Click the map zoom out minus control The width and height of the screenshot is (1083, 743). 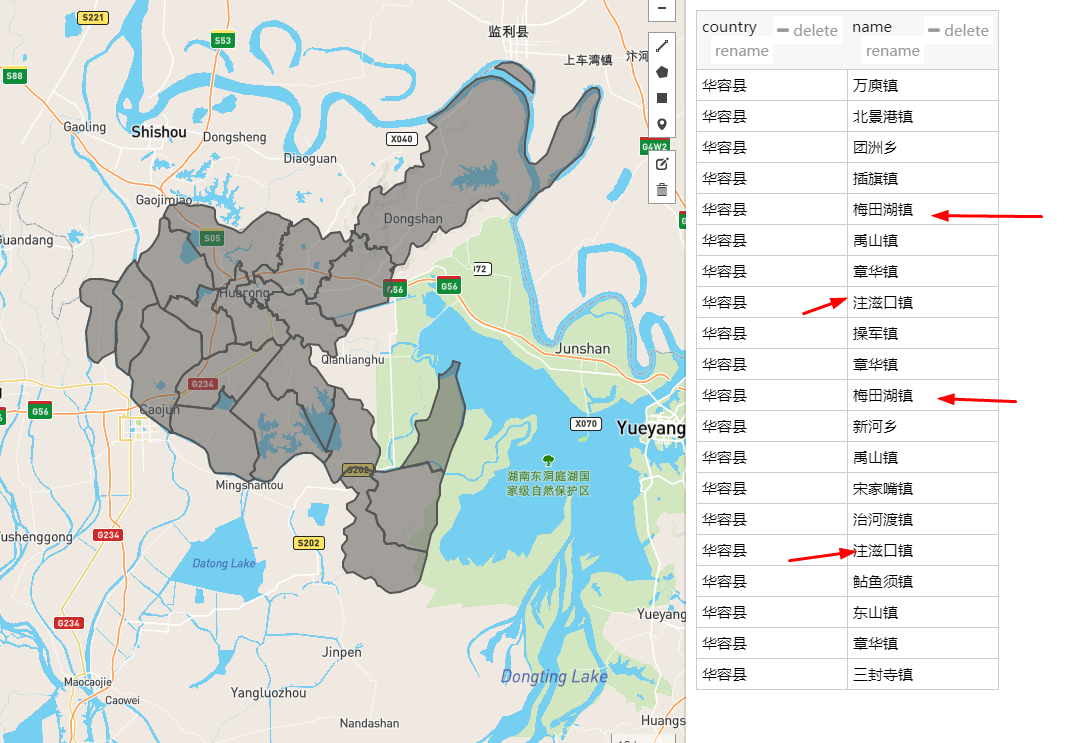pos(661,8)
